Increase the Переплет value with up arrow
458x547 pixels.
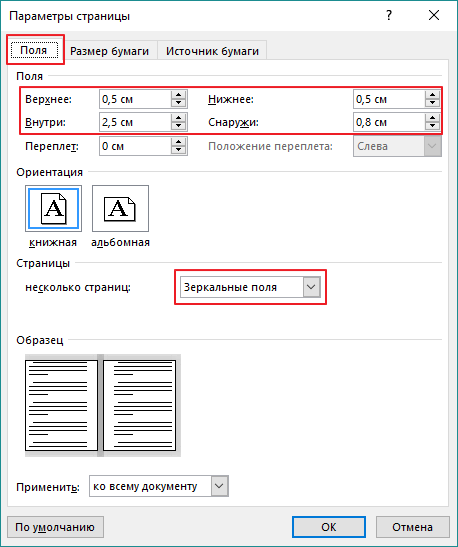pyautogui.click(x=179, y=142)
